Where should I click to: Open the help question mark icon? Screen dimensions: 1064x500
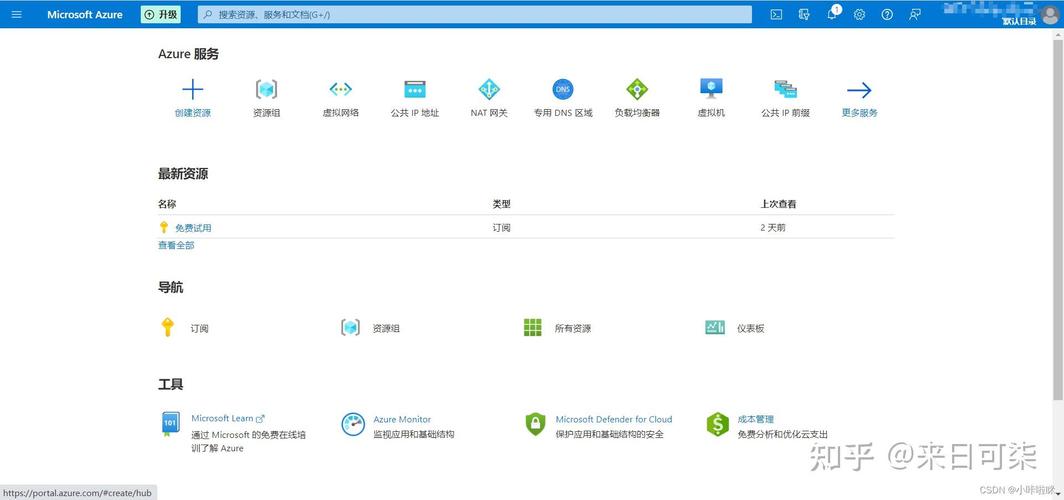[x=887, y=14]
